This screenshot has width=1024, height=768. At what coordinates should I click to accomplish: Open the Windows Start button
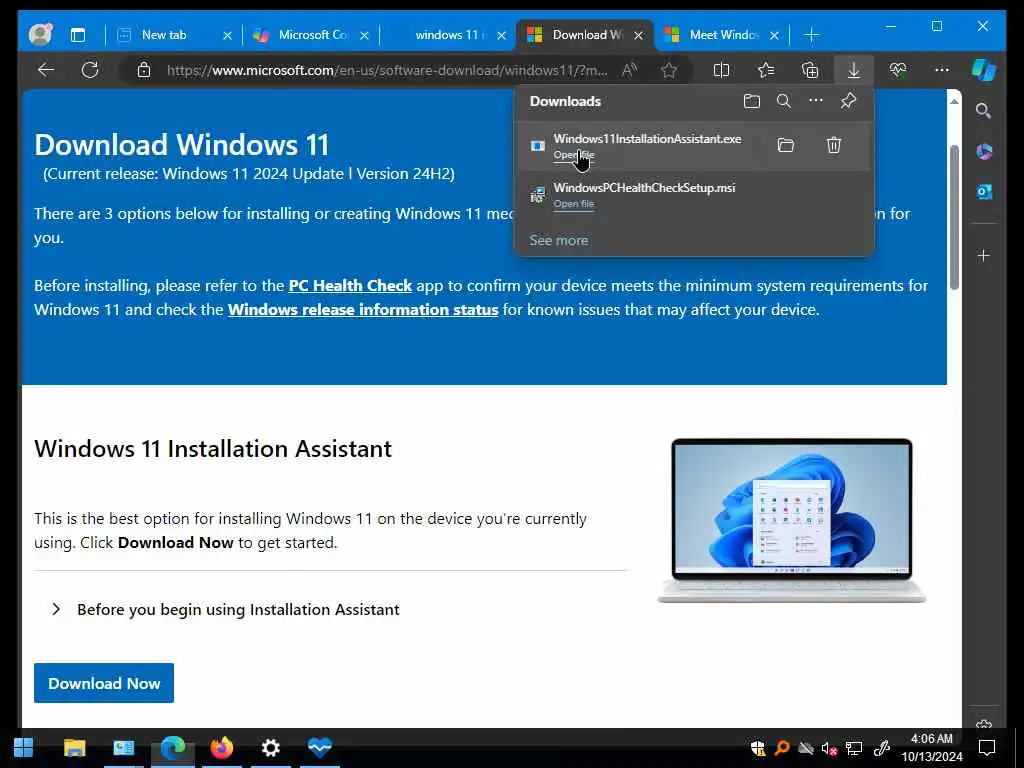[24, 748]
